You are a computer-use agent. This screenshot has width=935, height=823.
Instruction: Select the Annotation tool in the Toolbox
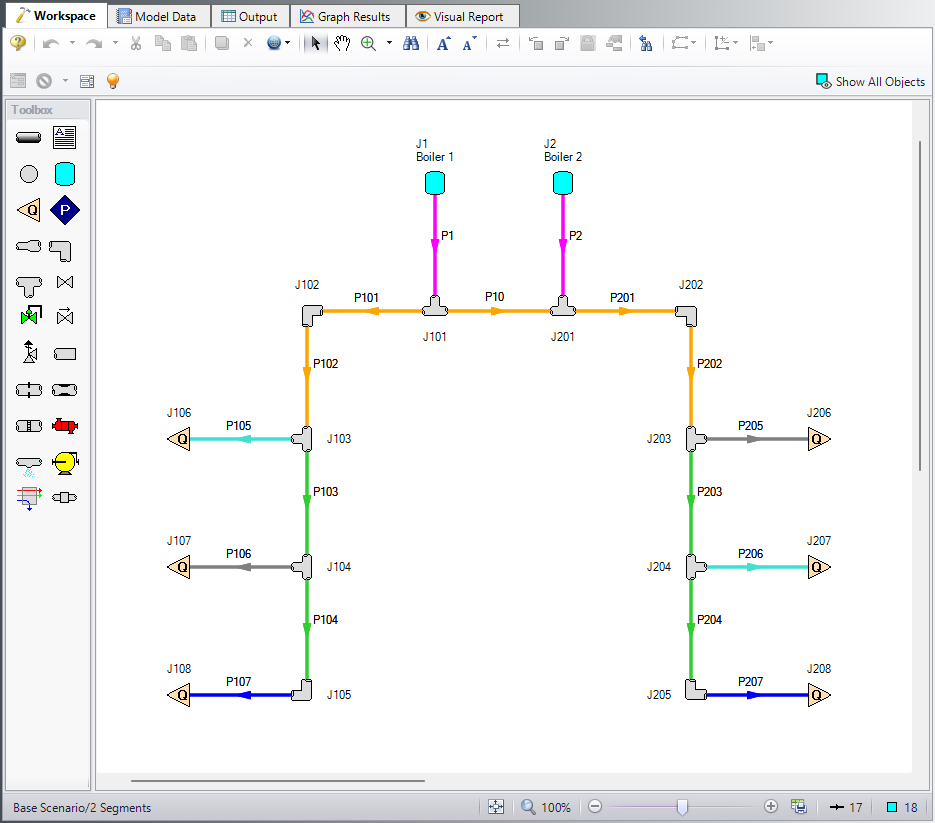(x=64, y=137)
